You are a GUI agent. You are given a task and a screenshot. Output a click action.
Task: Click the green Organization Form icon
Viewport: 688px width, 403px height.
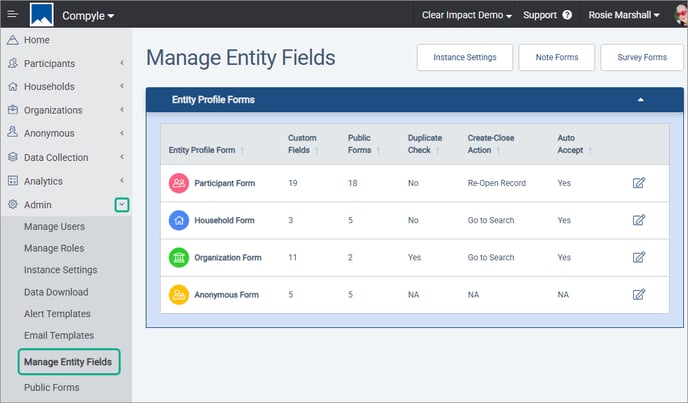tap(179, 258)
